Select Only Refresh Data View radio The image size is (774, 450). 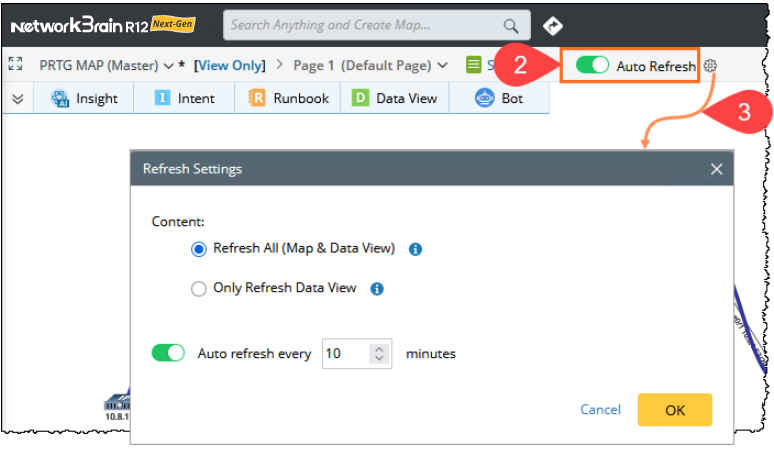pyautogui.click(x=198, y=288)
